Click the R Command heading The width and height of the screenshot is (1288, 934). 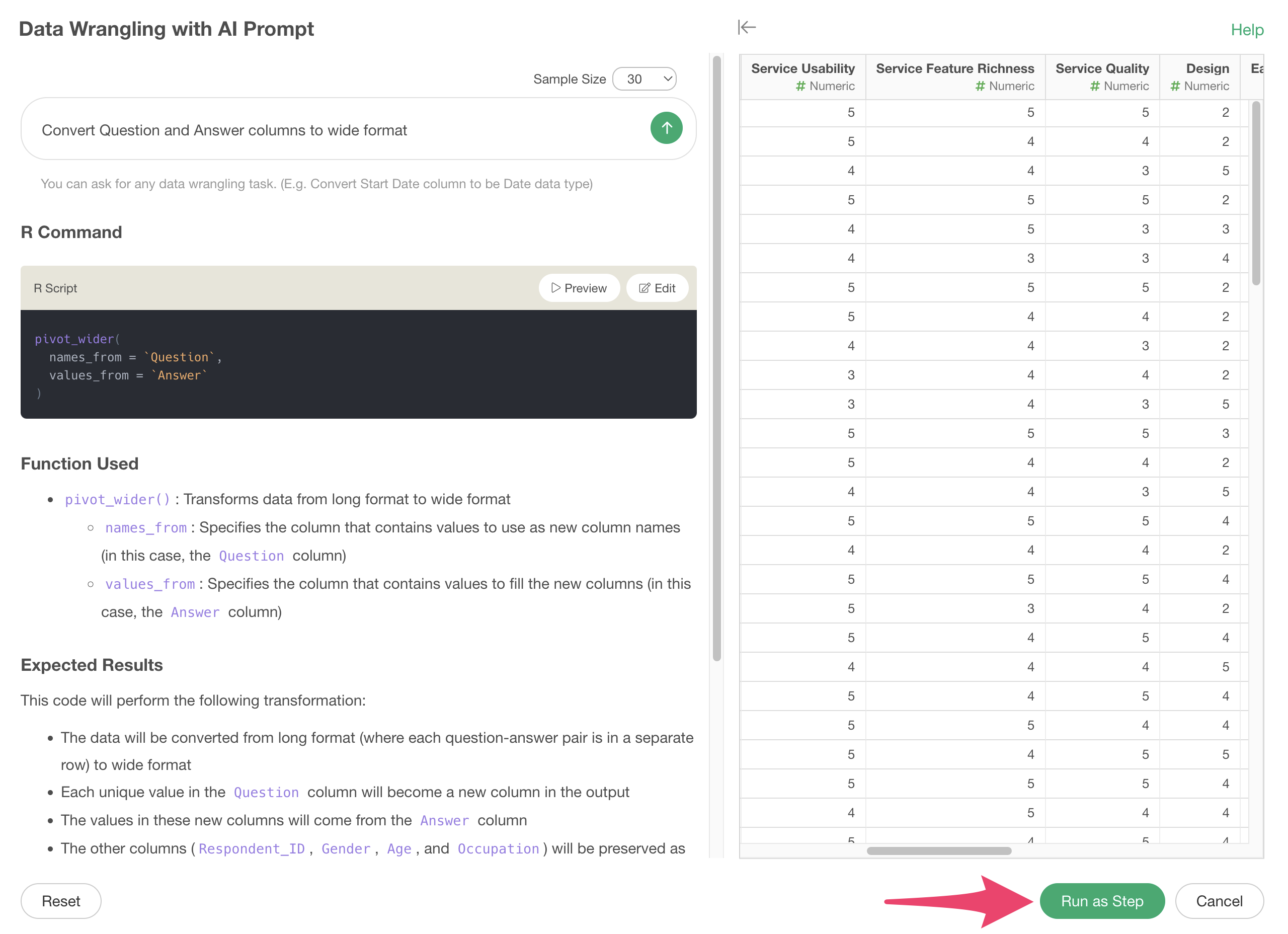coord(71,232)
